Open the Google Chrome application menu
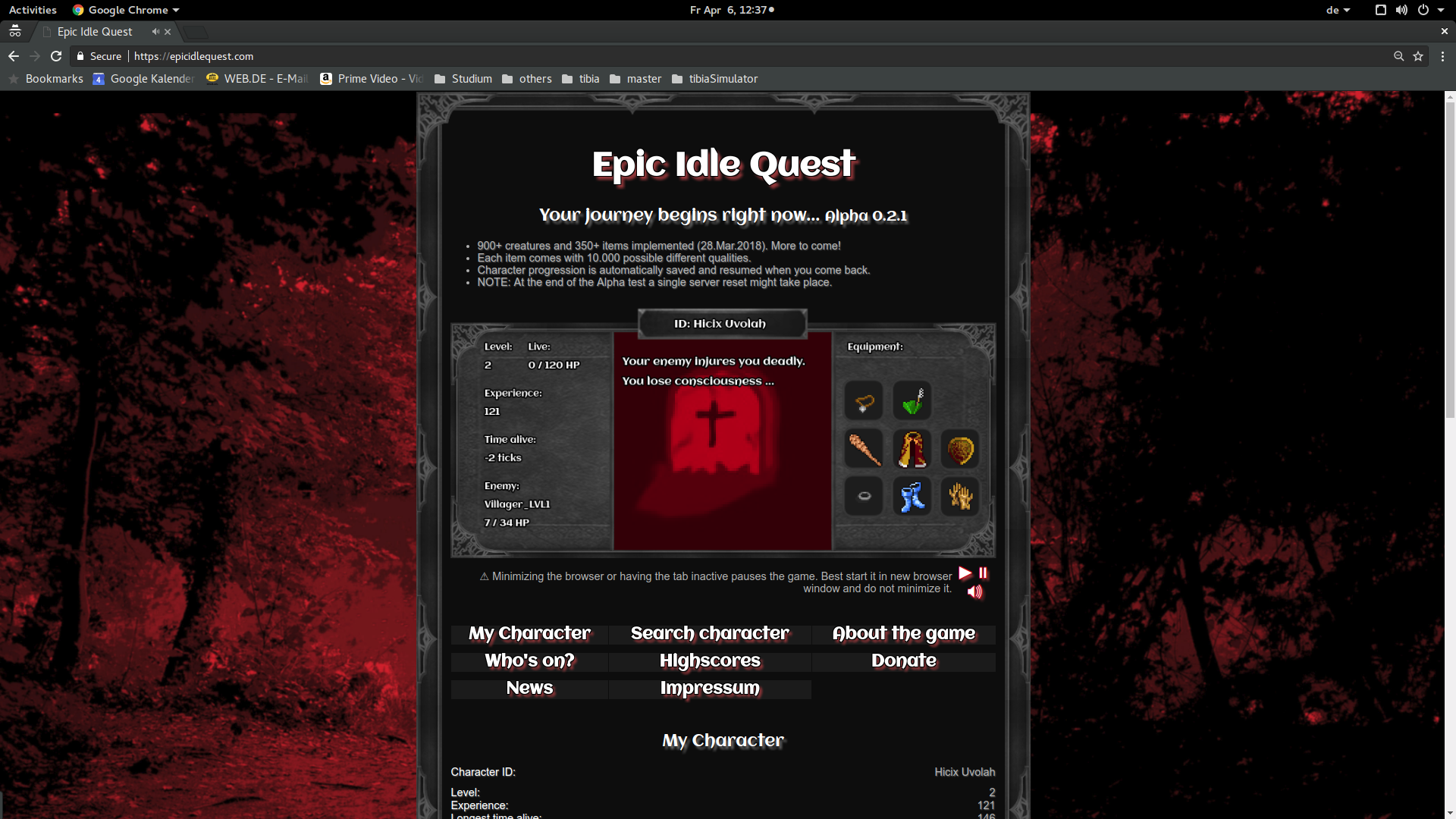The image size is (1456, 819). [1443, 56]
